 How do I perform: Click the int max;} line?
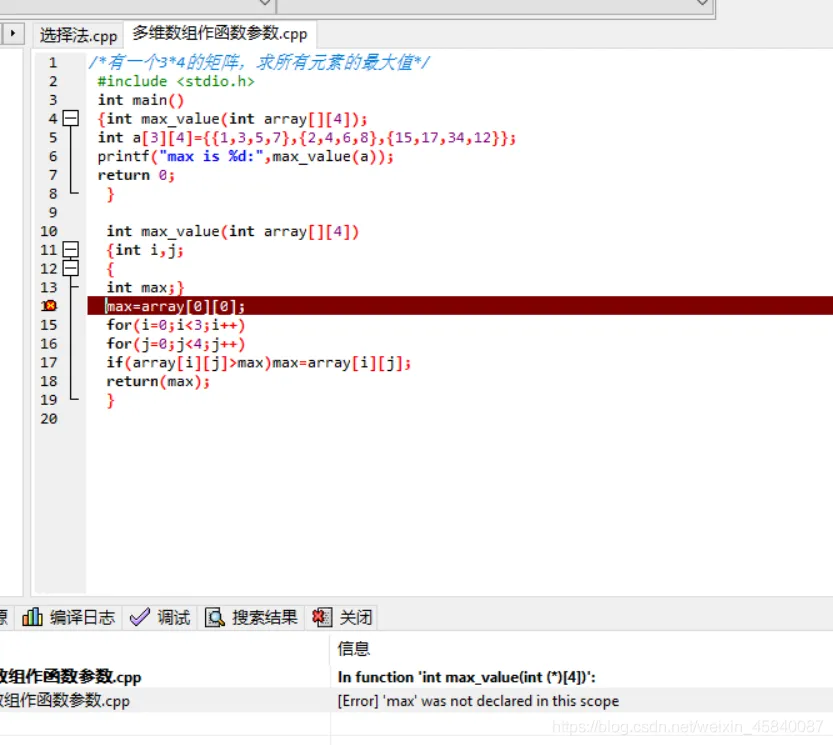pyautogui.click(x=145, y=287)
